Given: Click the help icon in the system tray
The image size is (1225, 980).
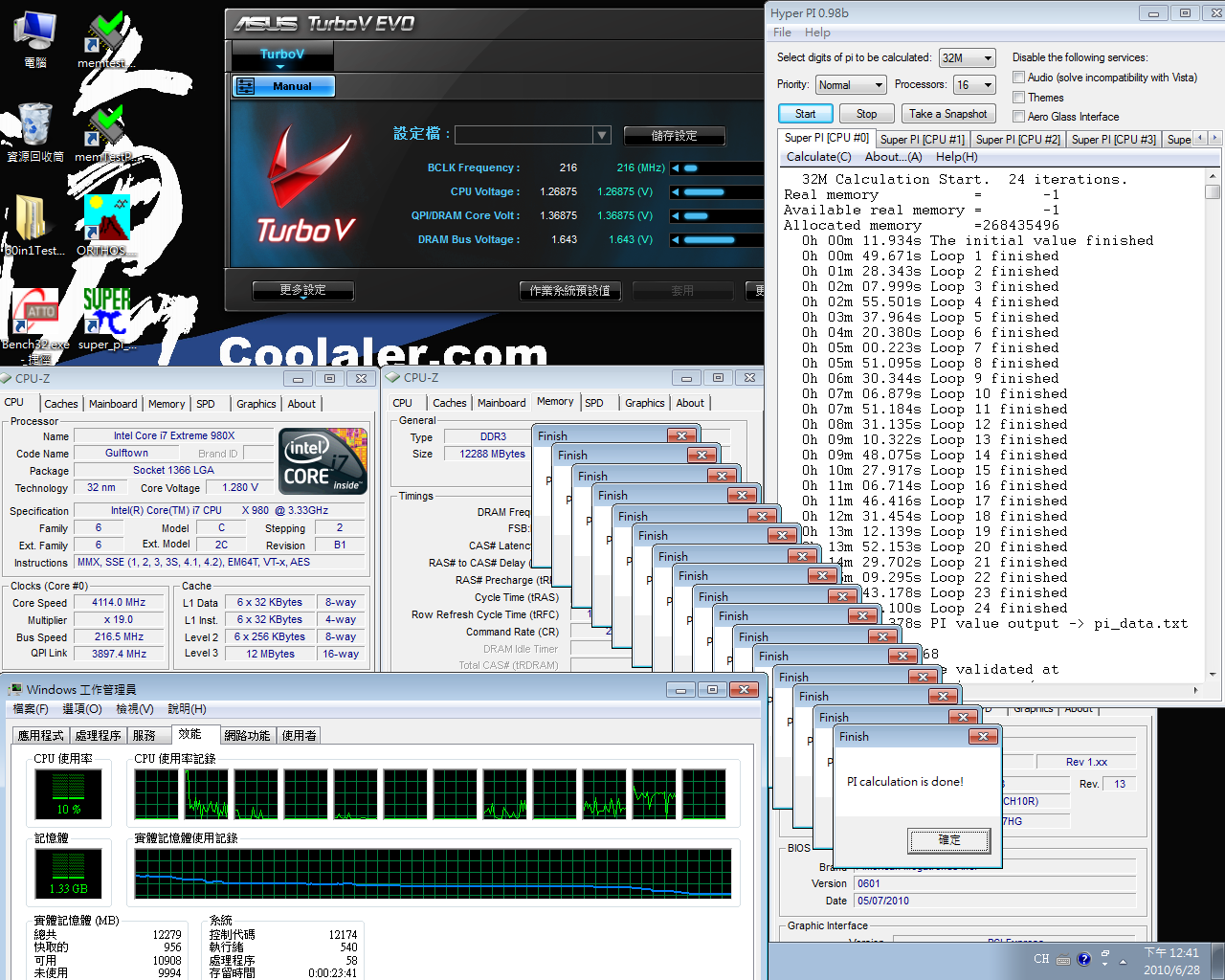Looking at the screenshot, I should [1083, 959].
